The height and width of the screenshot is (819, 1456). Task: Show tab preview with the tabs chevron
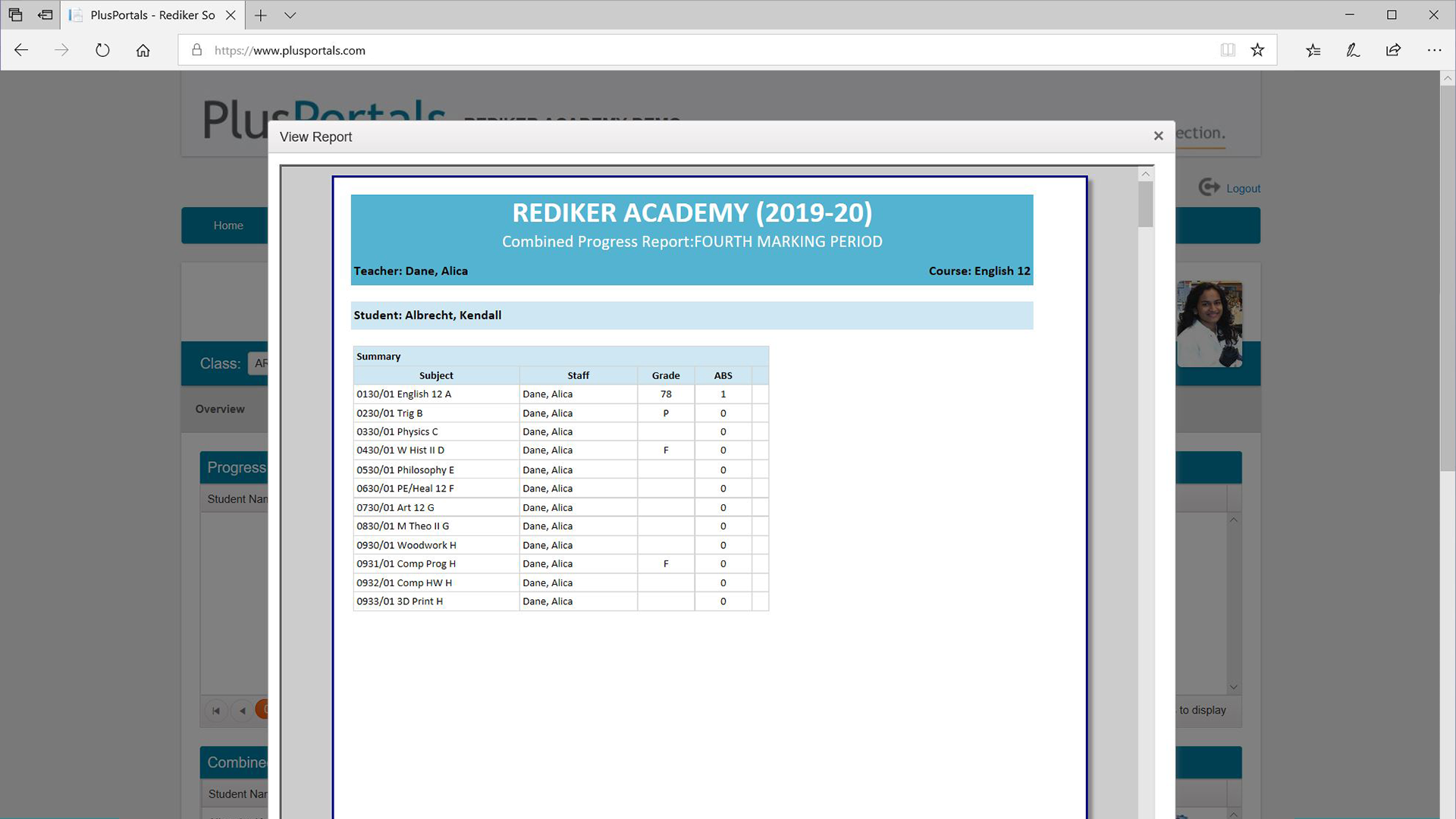tap(290, 14)
